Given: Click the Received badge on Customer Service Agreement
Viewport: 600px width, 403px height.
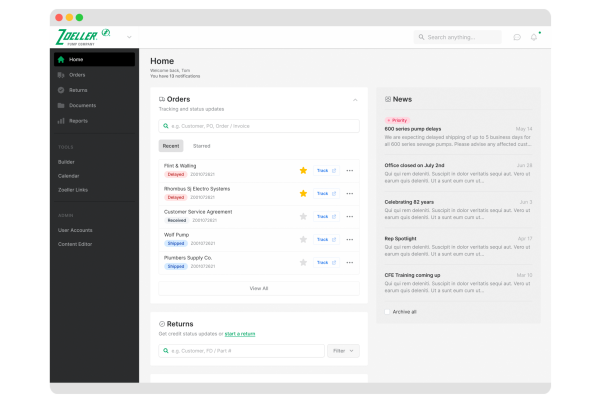Looking at the screenshot, I should [x=176, y=220].
